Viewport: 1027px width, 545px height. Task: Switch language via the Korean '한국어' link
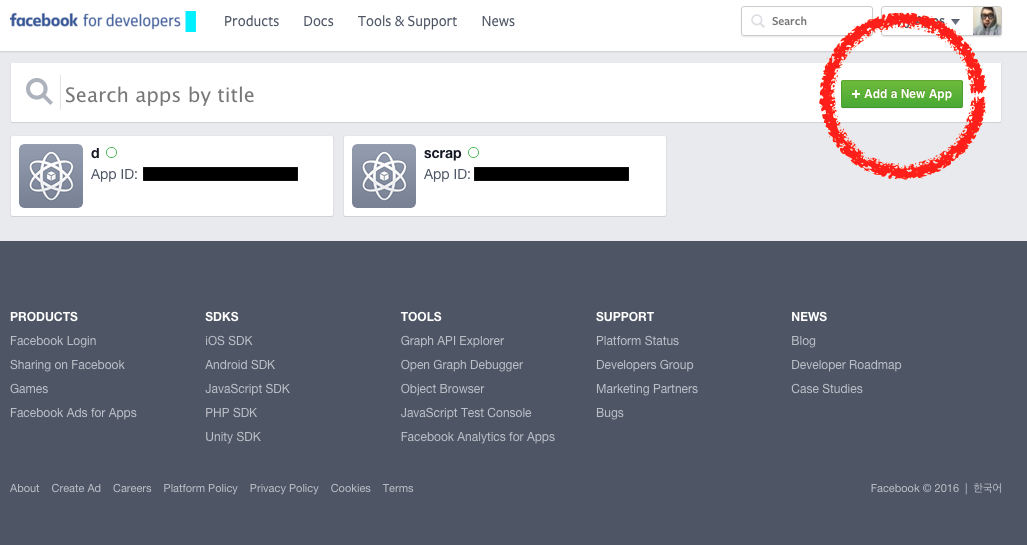(x=987, y=488)
